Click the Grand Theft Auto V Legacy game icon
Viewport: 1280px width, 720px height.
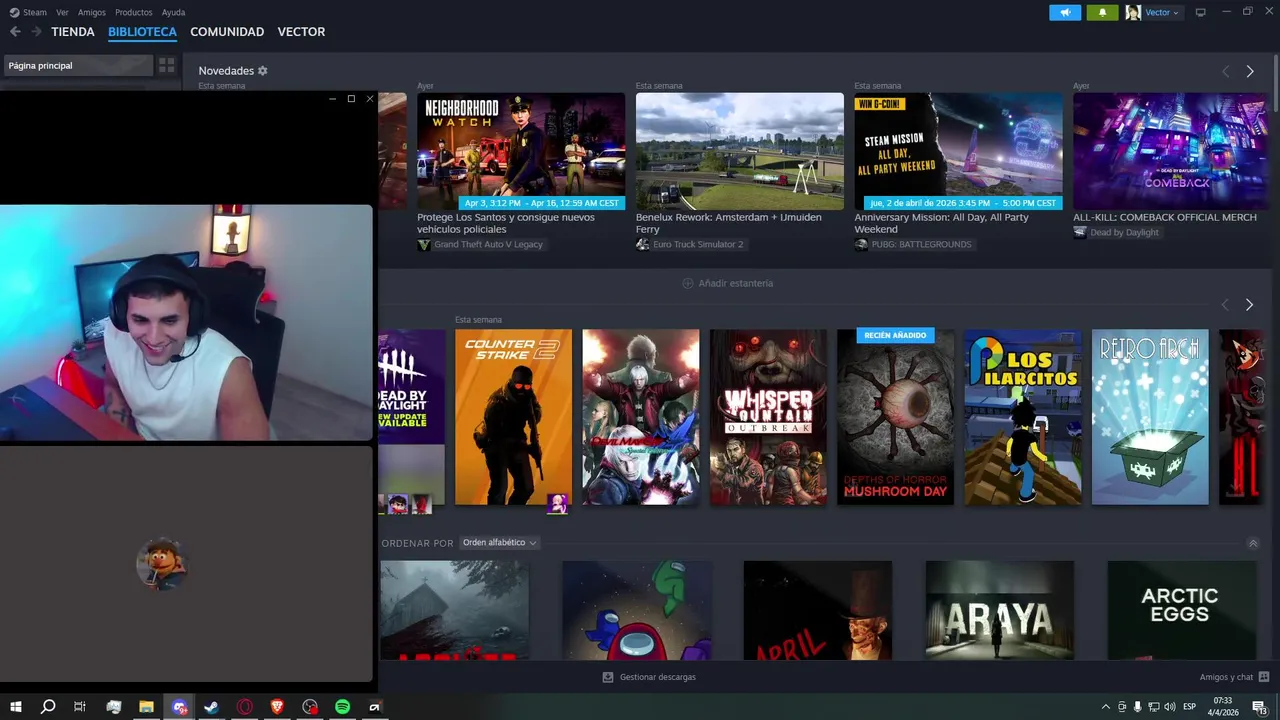coord(424,244)
